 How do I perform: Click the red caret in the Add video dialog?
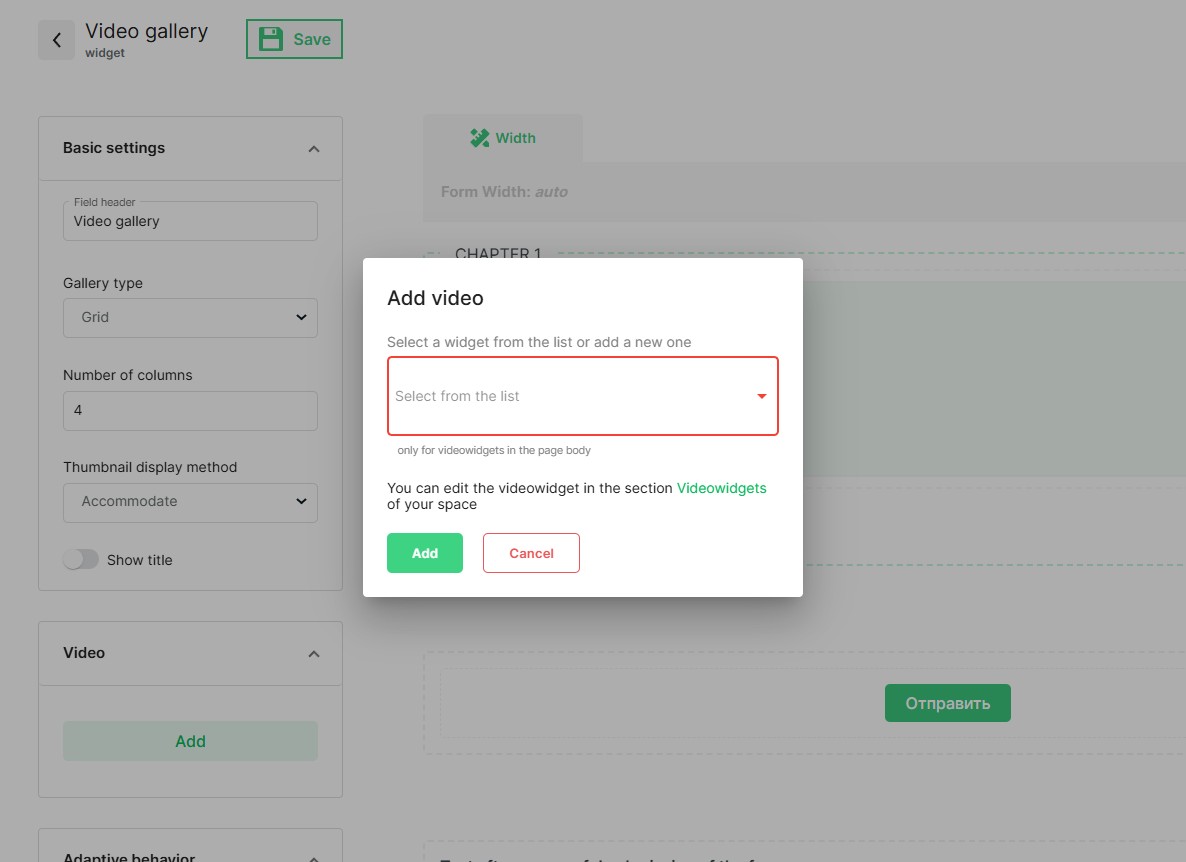click(x=761, y=397)
